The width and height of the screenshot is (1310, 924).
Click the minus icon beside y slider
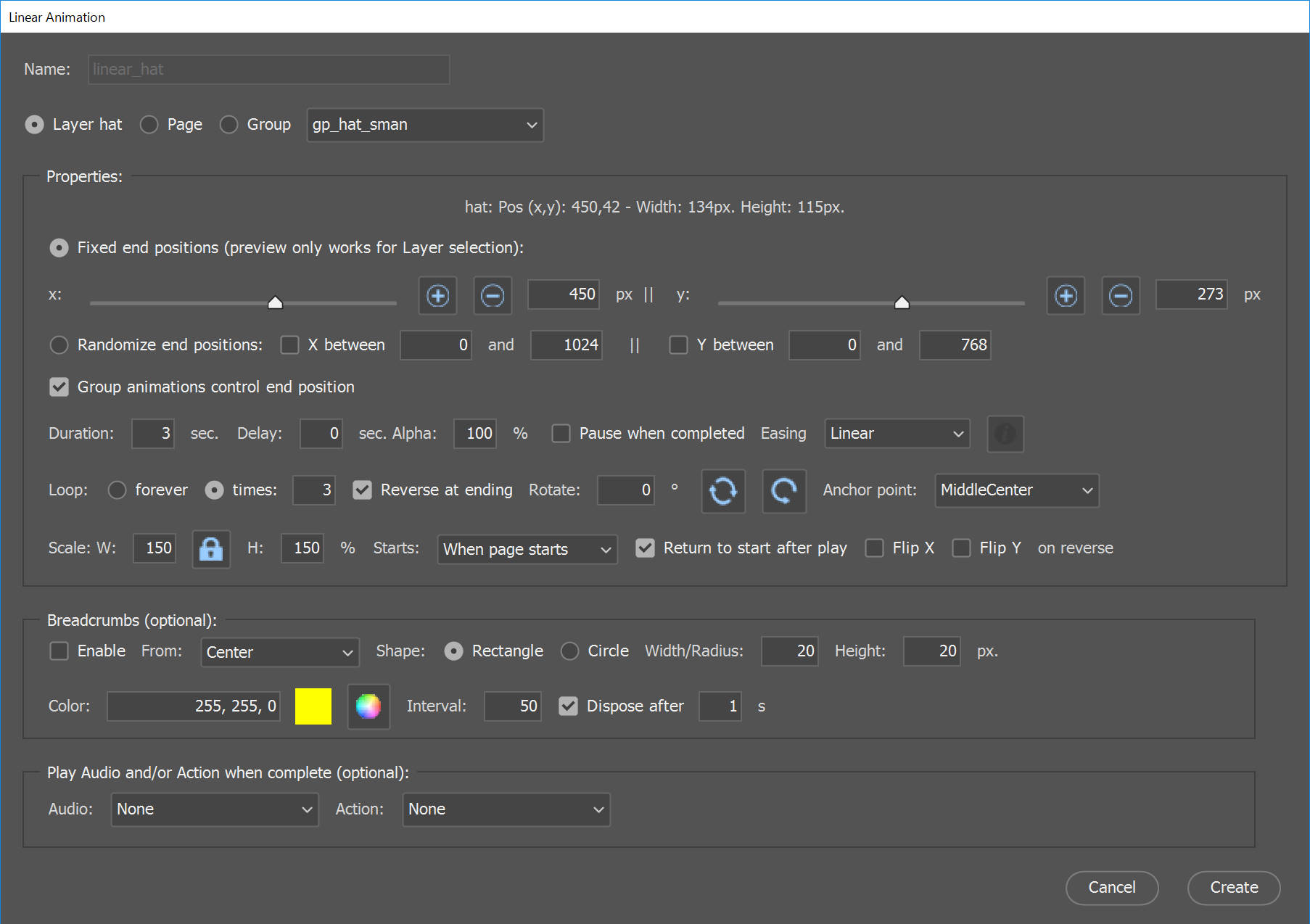tap(1121, 295)
